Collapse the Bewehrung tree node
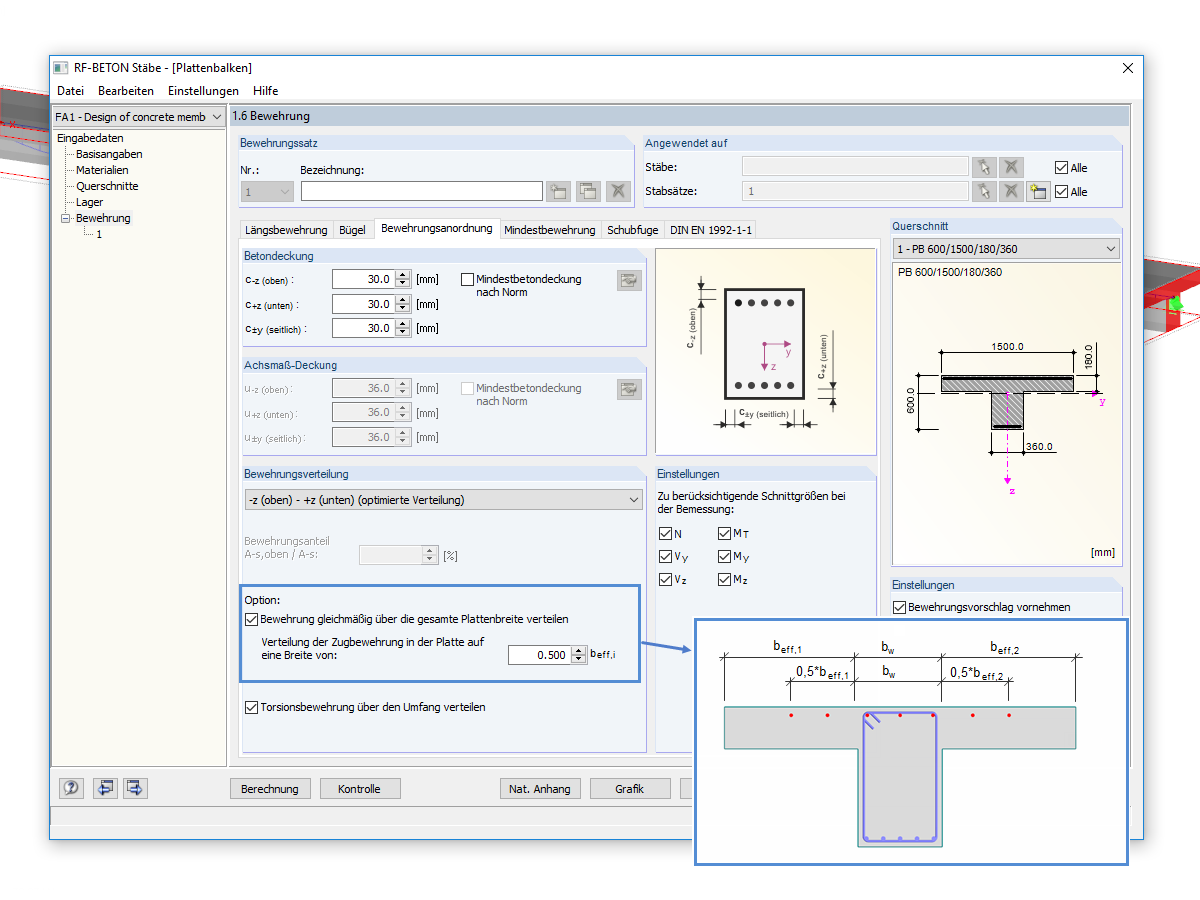This screenshot has height=900, width=1200. tap(65, 218)
